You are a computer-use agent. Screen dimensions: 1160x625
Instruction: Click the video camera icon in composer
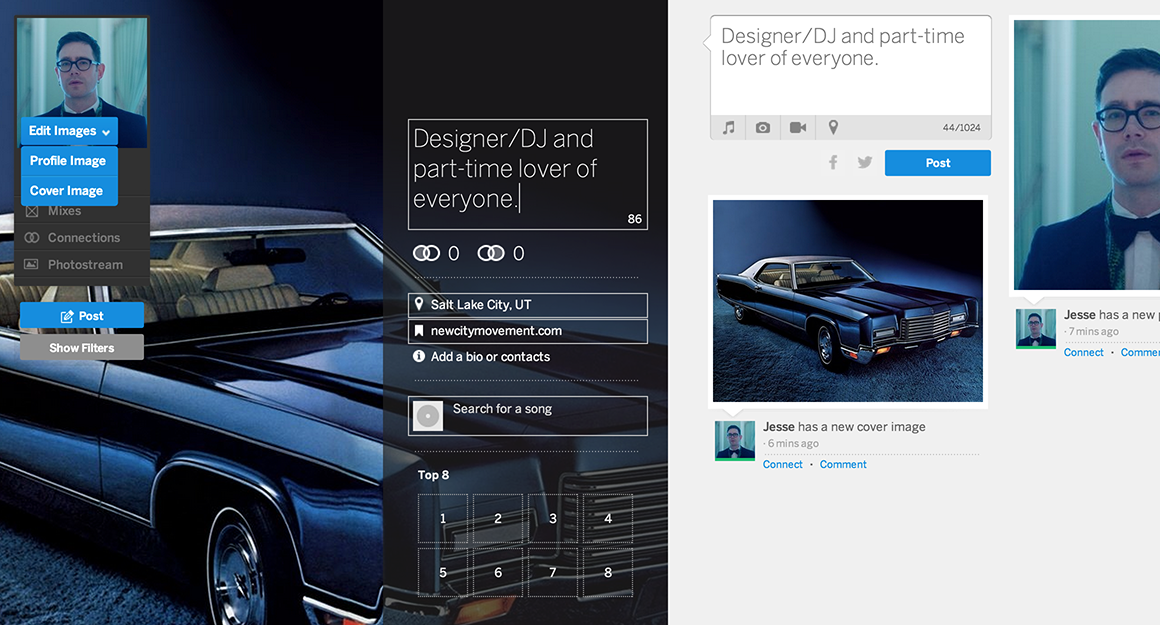point(798,128)
